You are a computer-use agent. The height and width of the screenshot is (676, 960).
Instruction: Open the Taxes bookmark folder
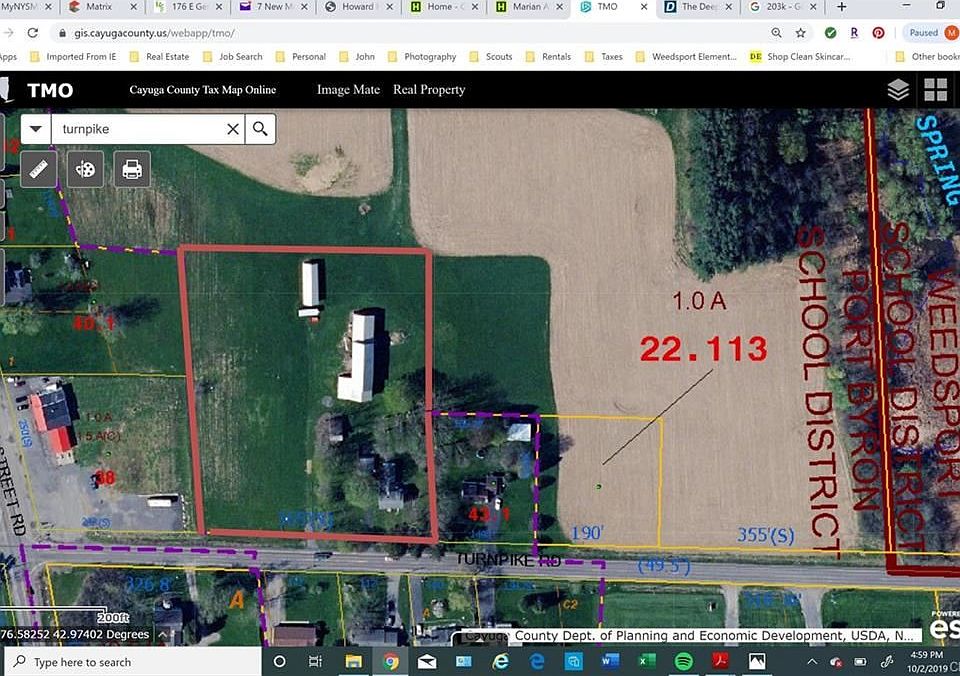point(604,56)
